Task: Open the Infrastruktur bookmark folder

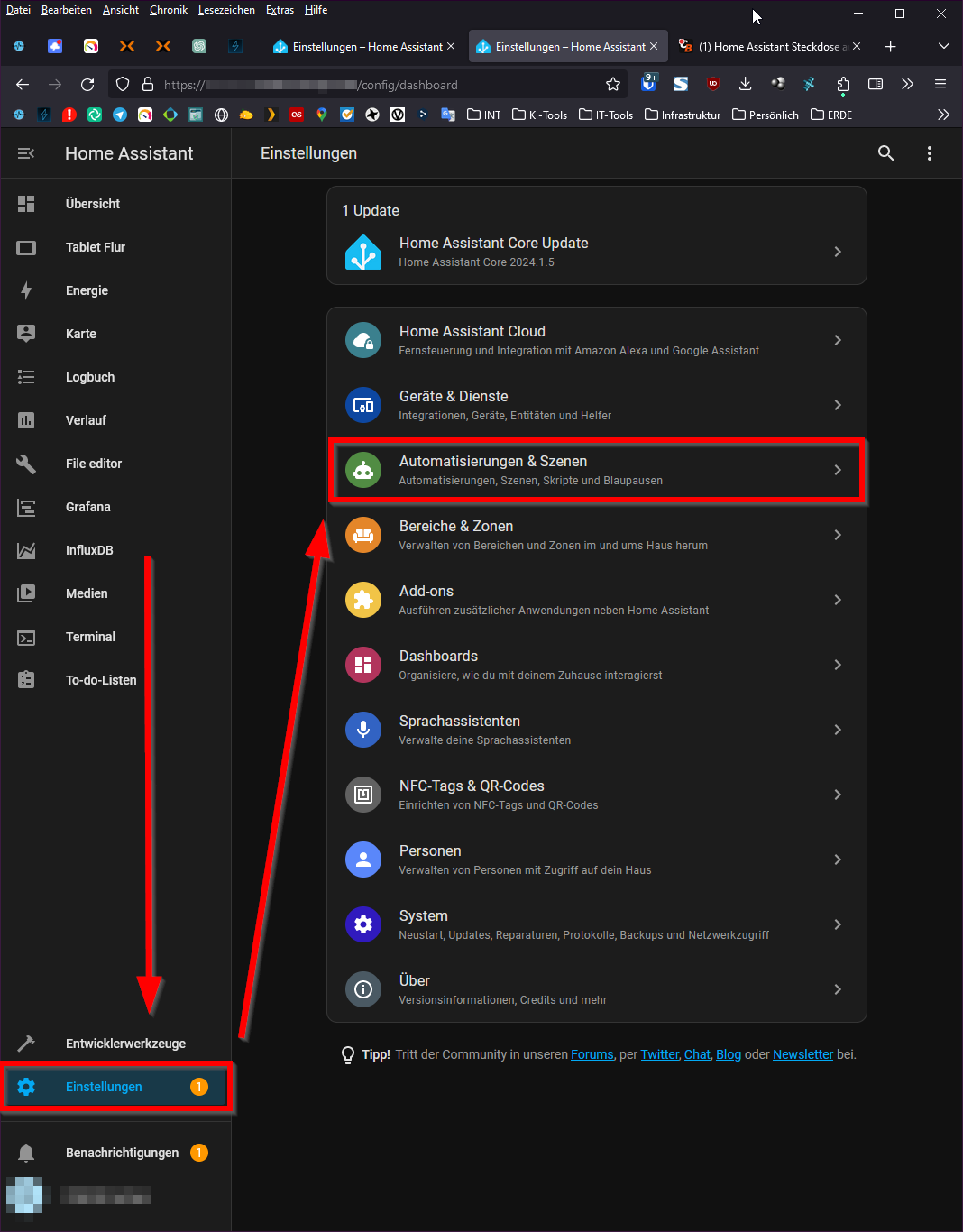Action: click(x=683, y=115)
